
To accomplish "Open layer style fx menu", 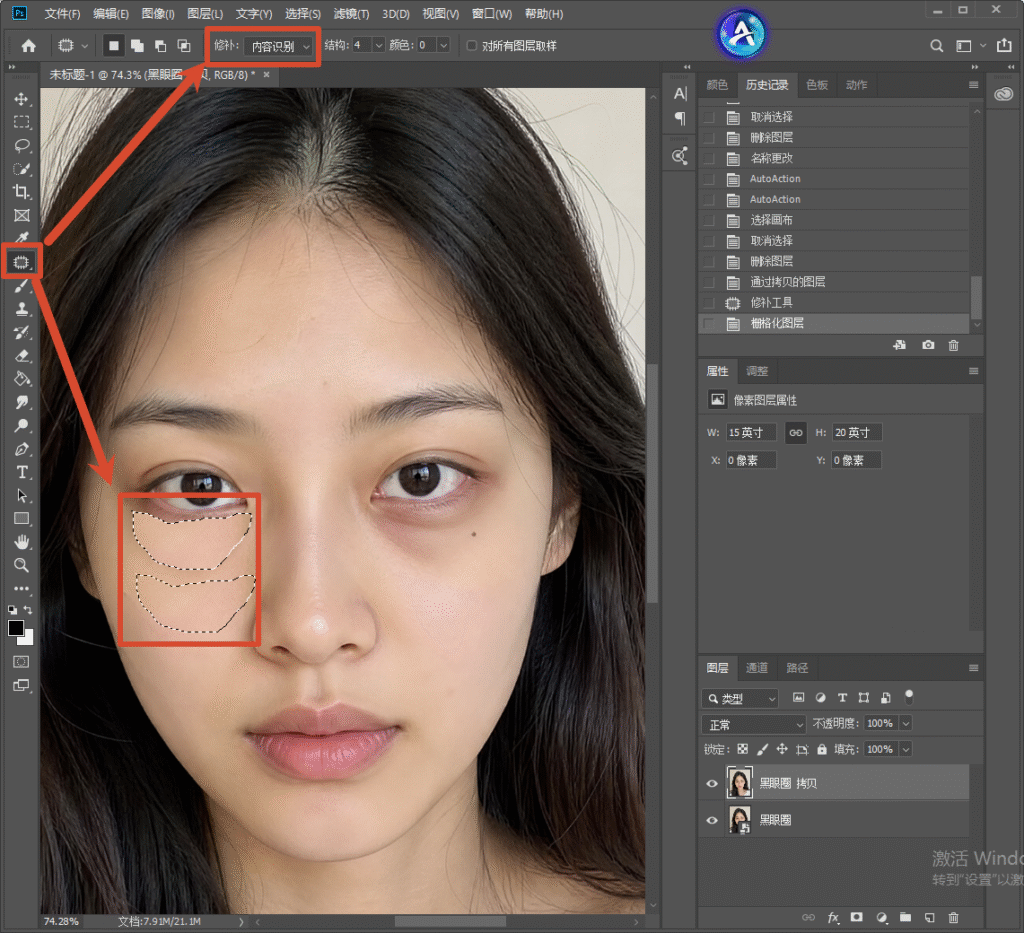I will 833,917.
